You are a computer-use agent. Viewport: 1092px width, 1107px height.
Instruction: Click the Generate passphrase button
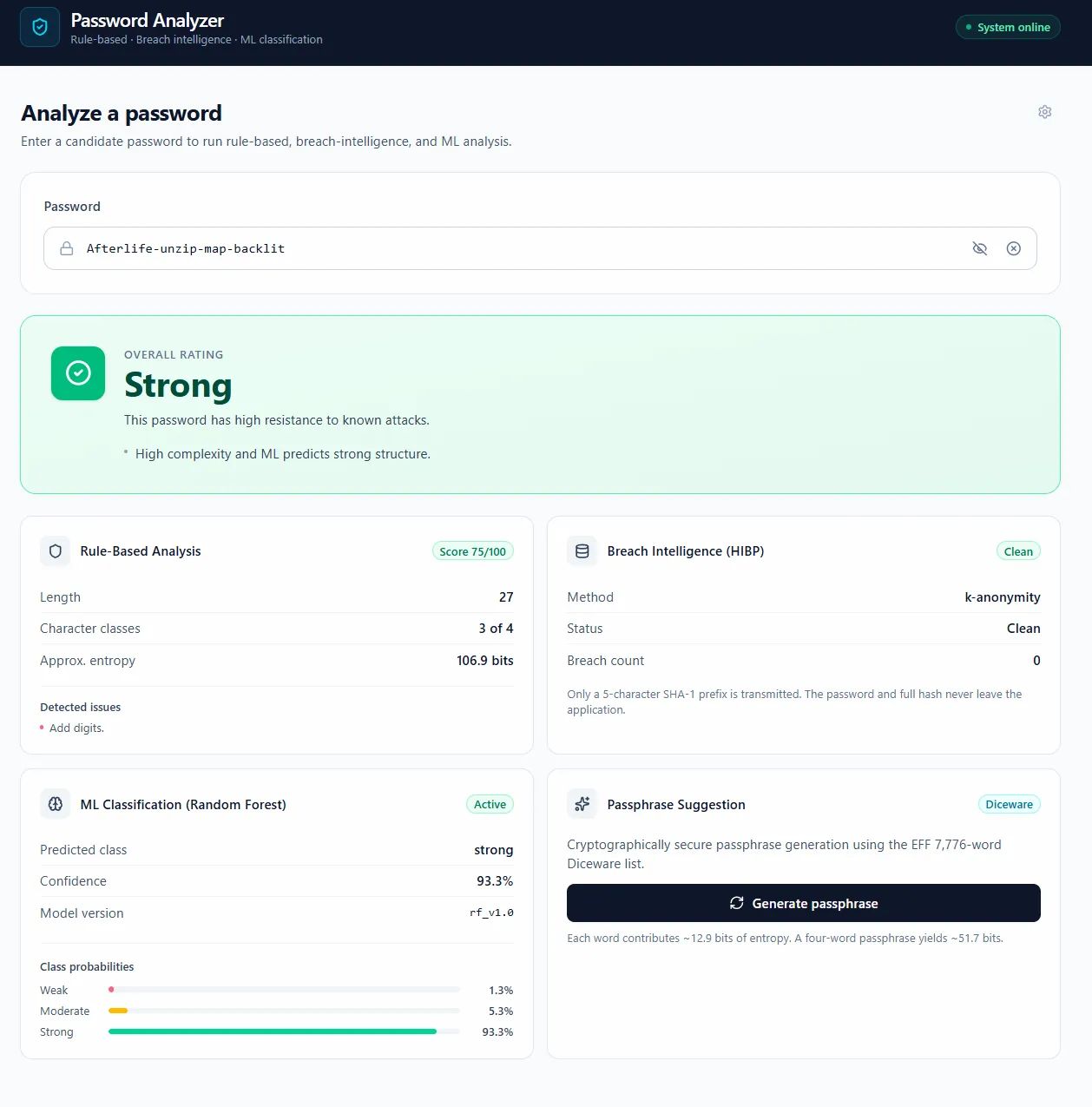pyautogui.click(x=804, y=903)
